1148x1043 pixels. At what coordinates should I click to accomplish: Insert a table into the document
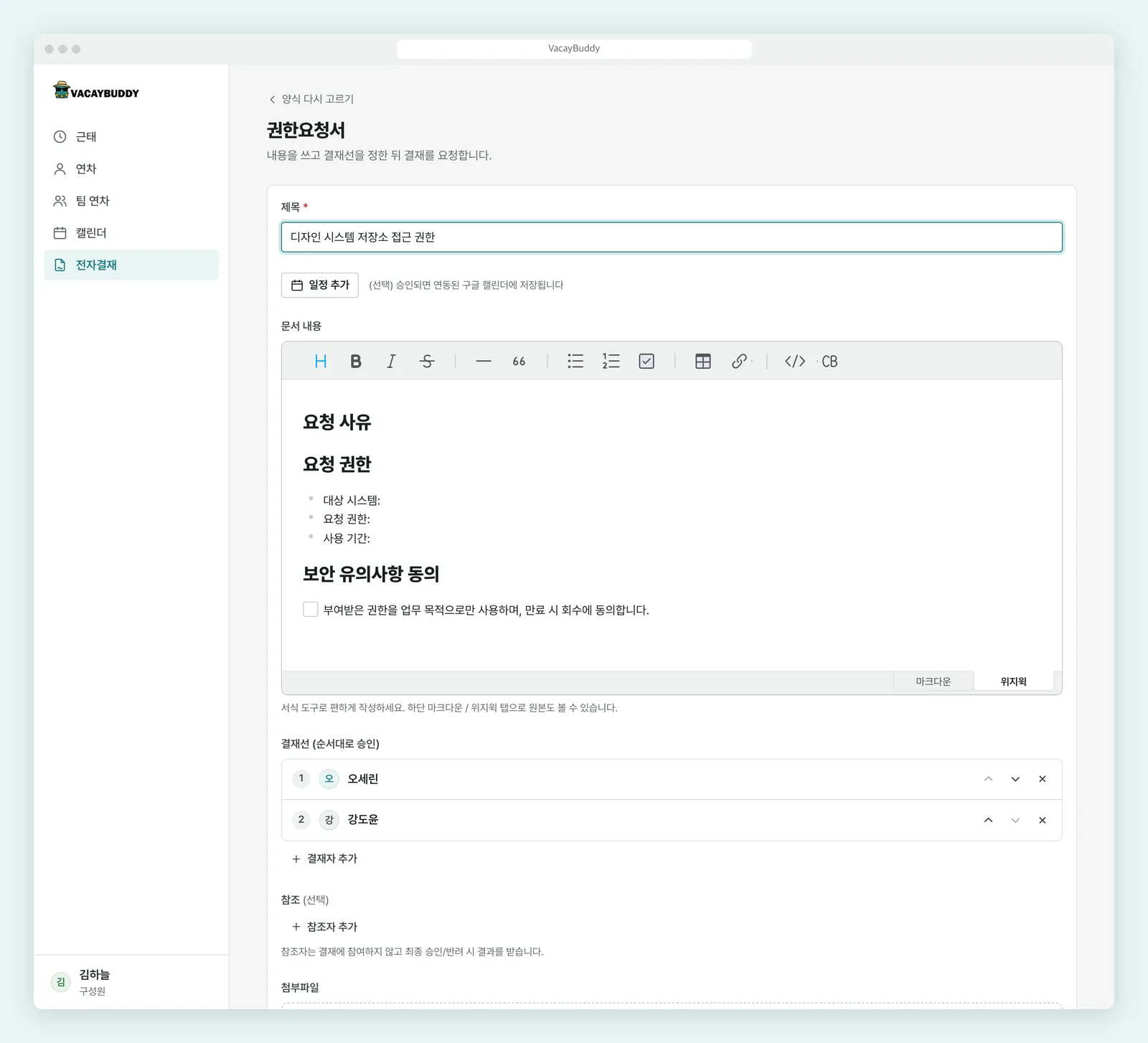703,362
